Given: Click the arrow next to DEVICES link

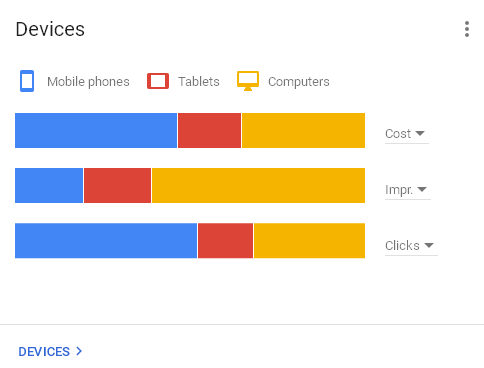Looking at the screenshot, I should coord(79,351).
